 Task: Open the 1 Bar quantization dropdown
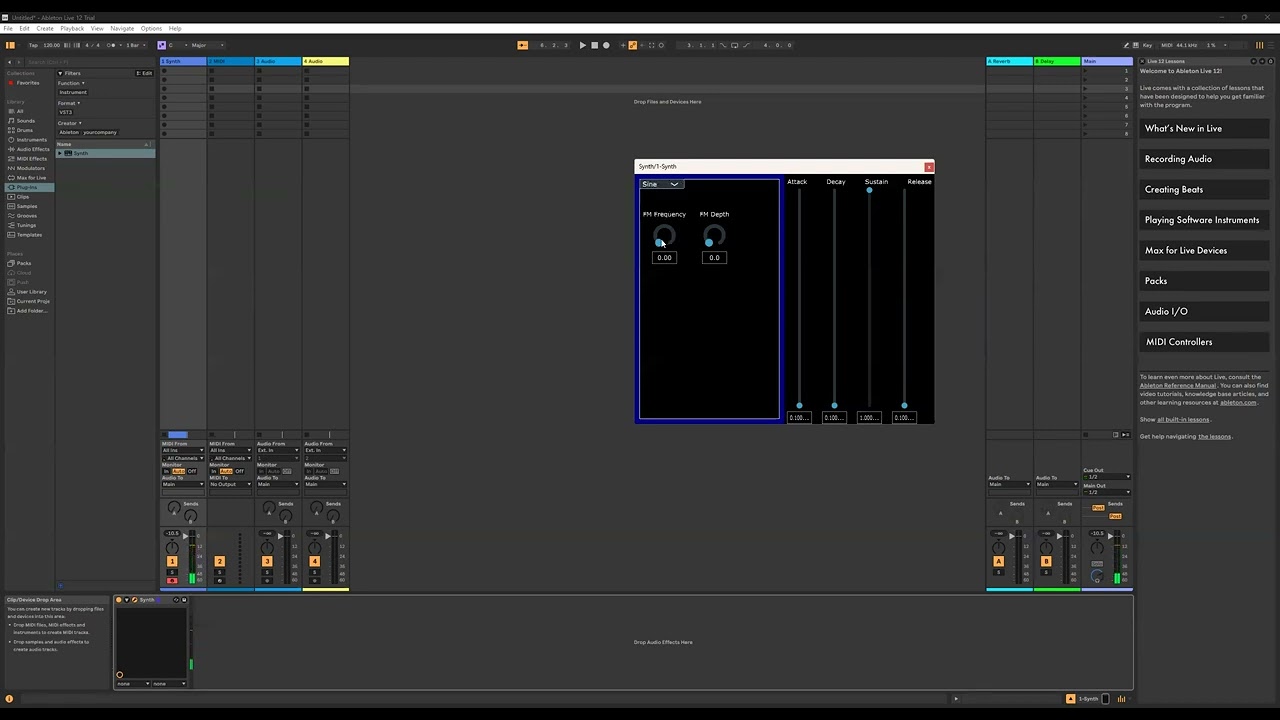click(134, 45)
